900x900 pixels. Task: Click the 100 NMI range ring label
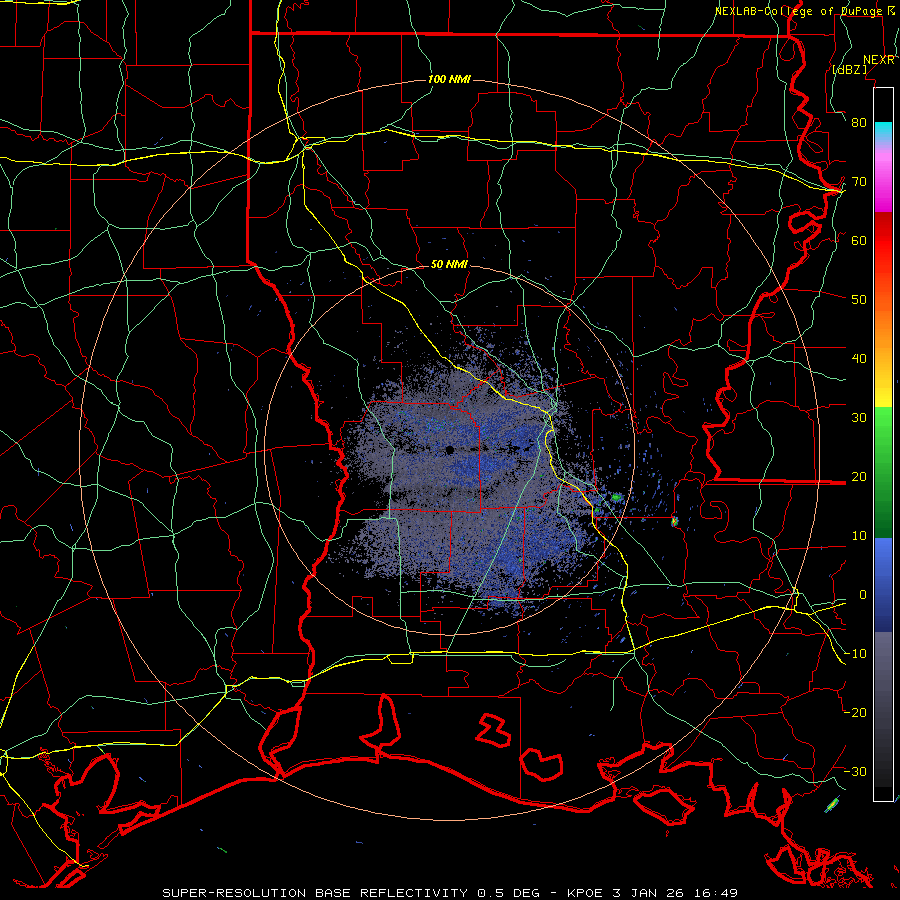coord(449,79)
